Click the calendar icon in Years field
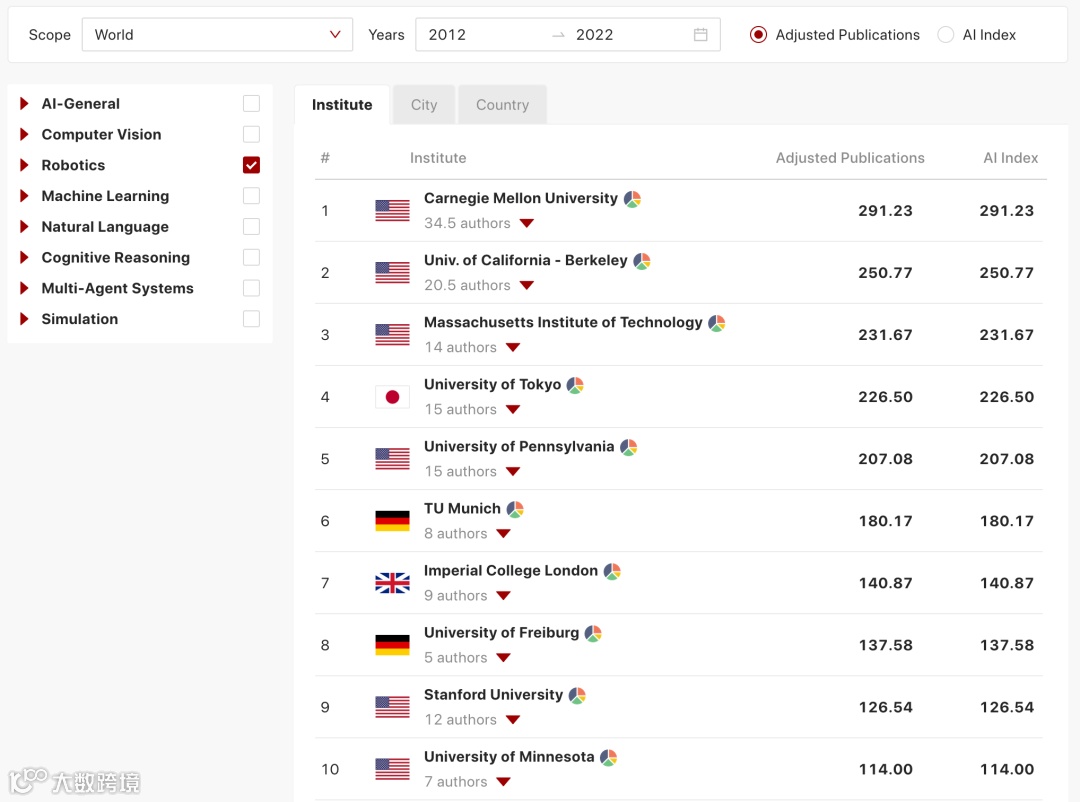Screen dimensions: 1080x802 [x=700, y=34]
